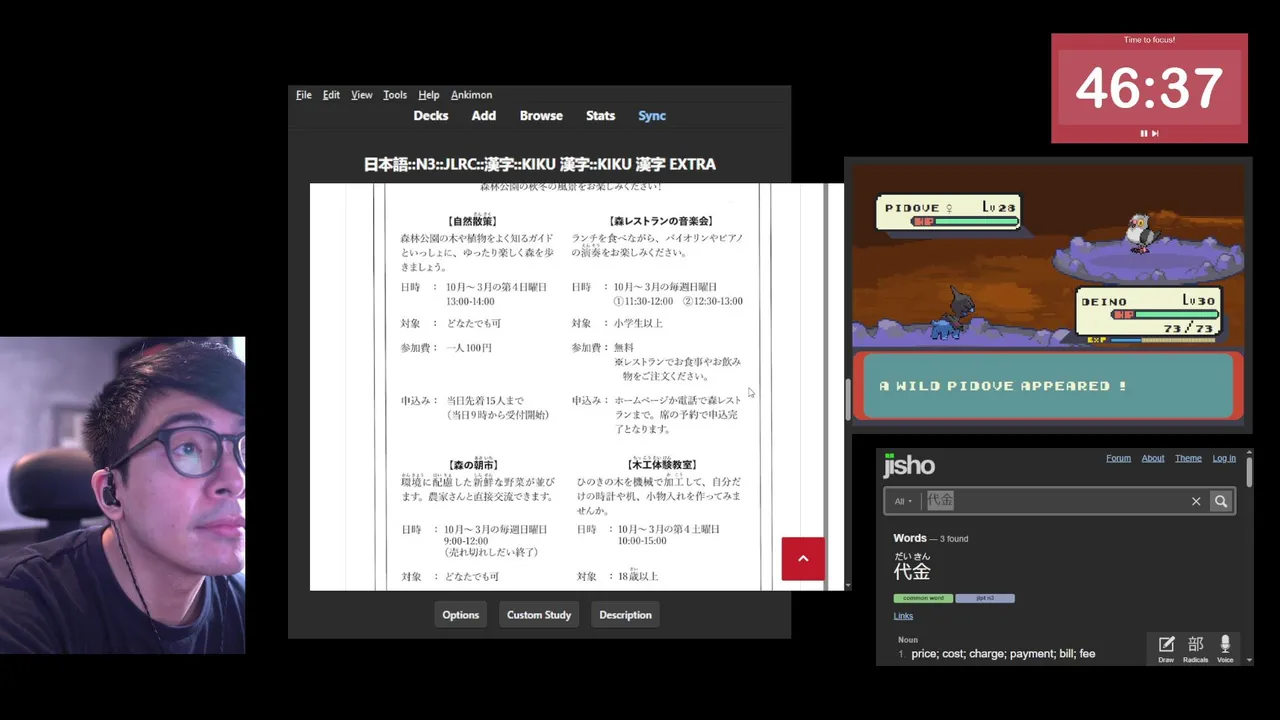This screenshot has width=1280, height=720.
Task: Click the 'A WILD PIDOVE APPEARED !' dialog box
Action: click(x=1048, y=386)
